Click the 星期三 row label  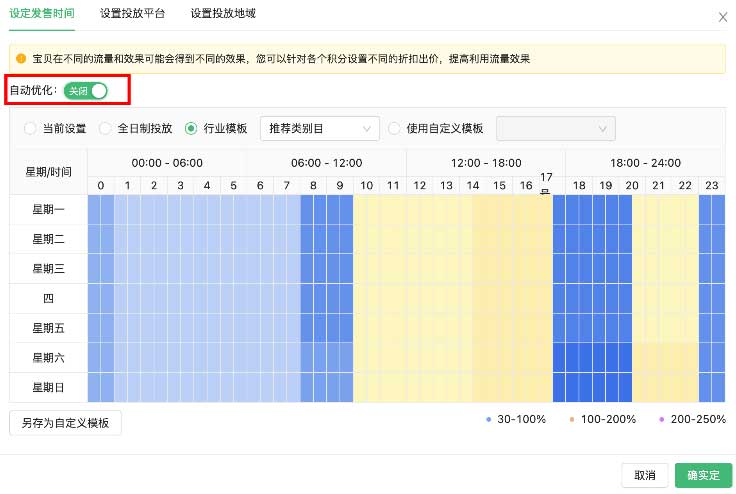(x=48, y=269)
